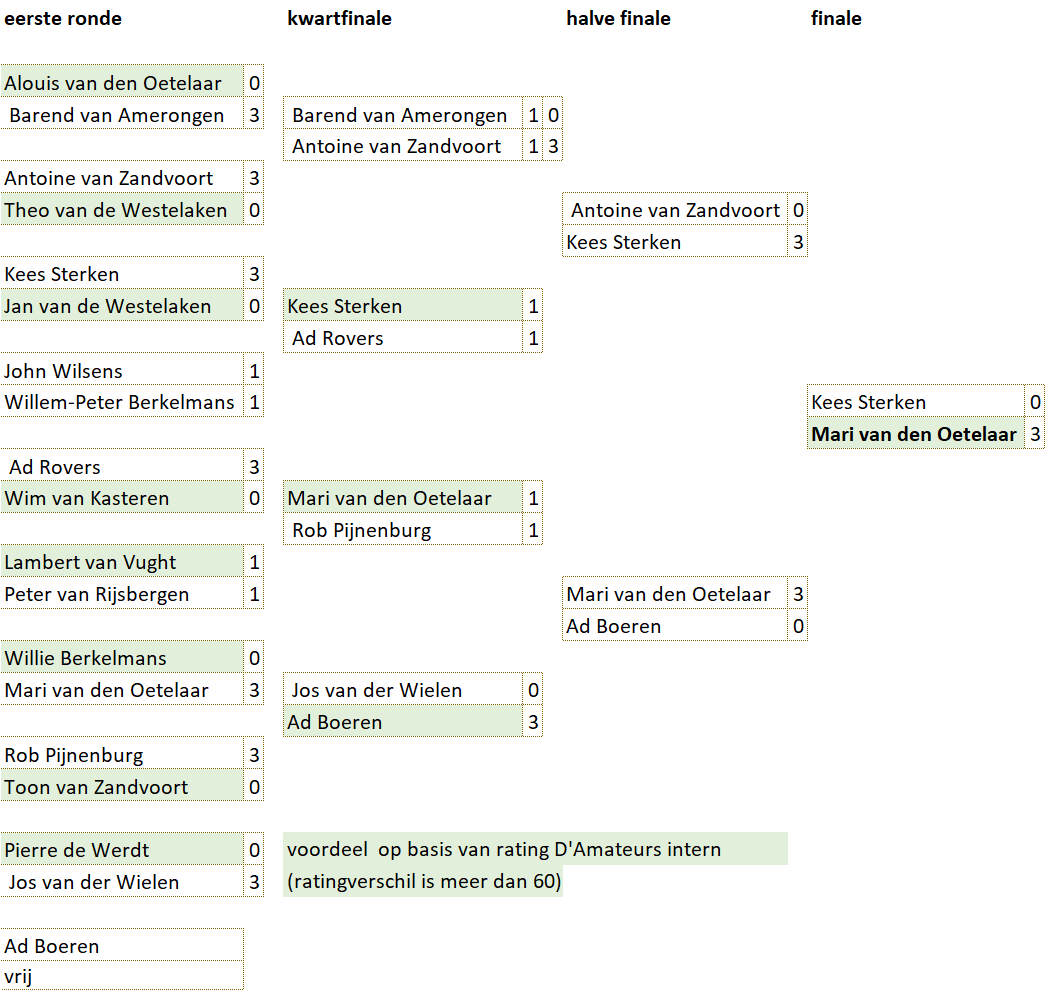Select the Pierre de Werdt cell
Image resolution: width=1045 pixels, height=990 pixels.
[x=77, y=850]
